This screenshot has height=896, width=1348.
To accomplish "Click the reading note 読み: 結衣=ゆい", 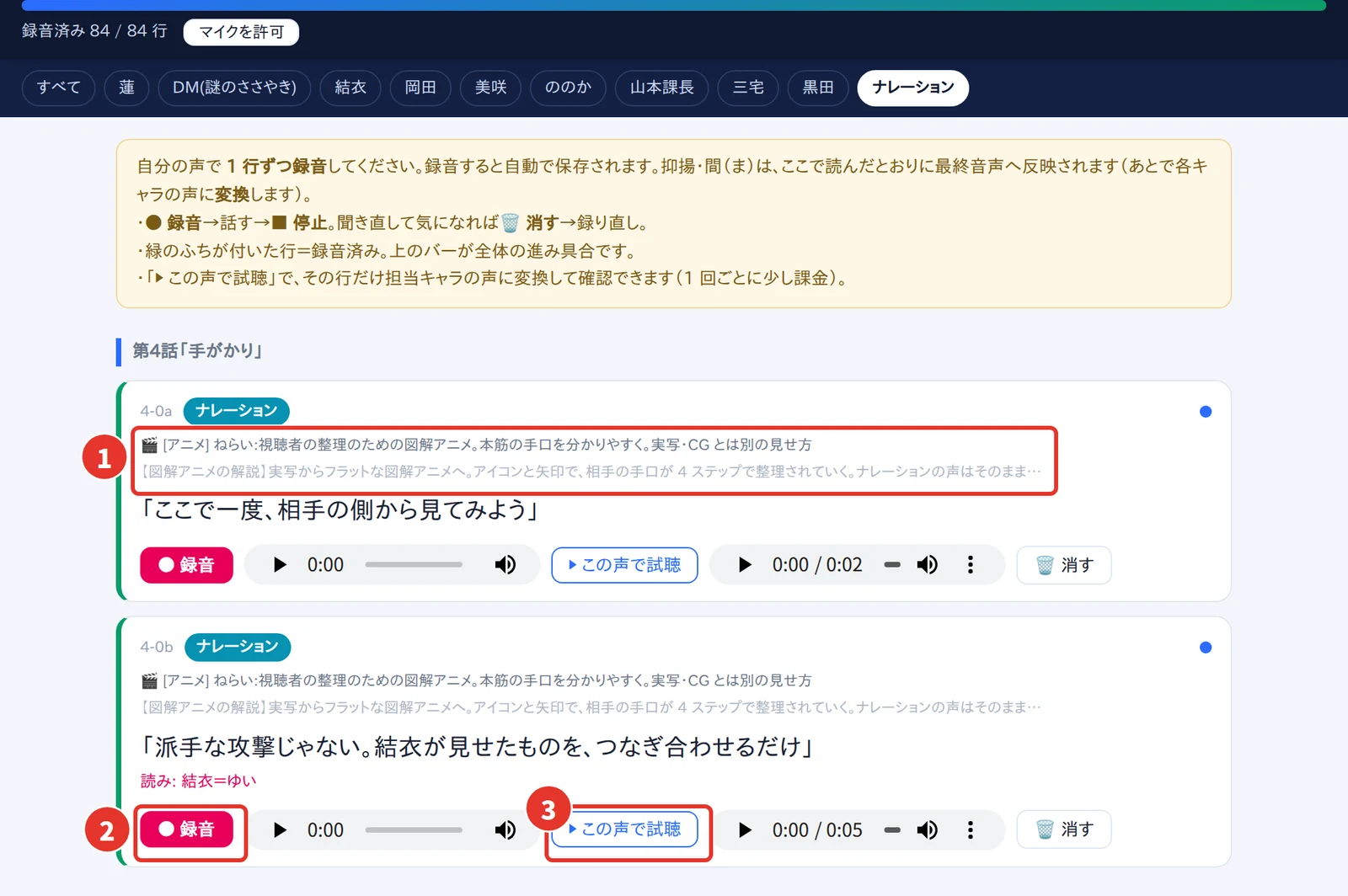I will tap(198, 781).
